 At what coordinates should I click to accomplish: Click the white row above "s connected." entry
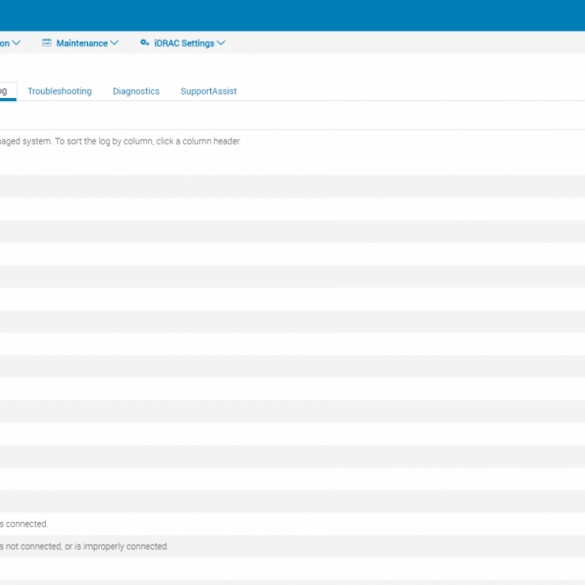[292, 501]
